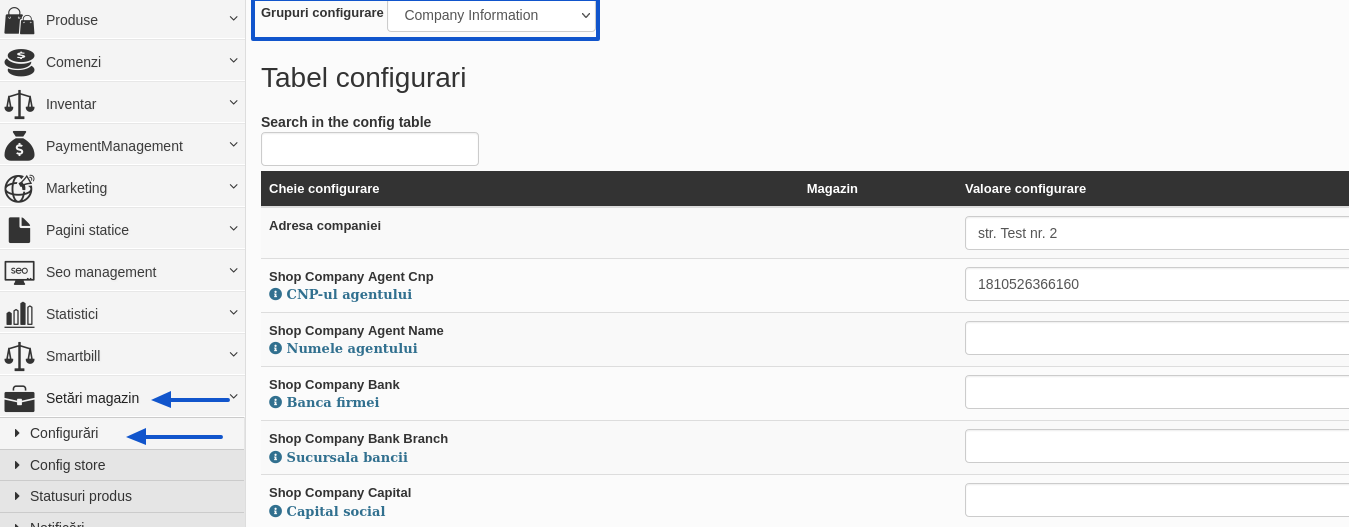The height and width of the screenshot is (527, 1349).
Task: Click the Marketing globe icon
Action: click(x=19, y=188)
